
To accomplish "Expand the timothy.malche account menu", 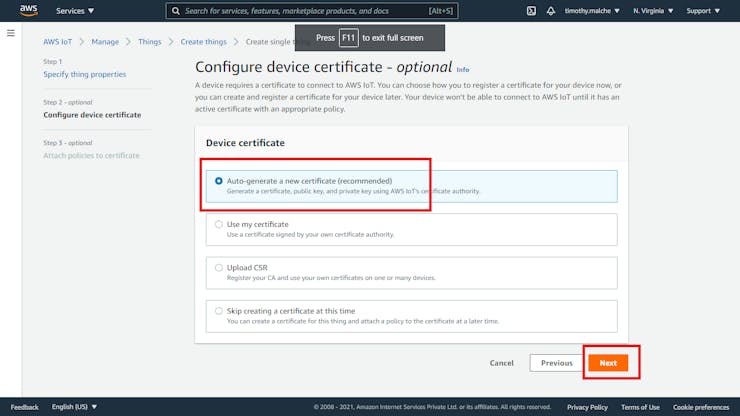I will coord(592,11).
